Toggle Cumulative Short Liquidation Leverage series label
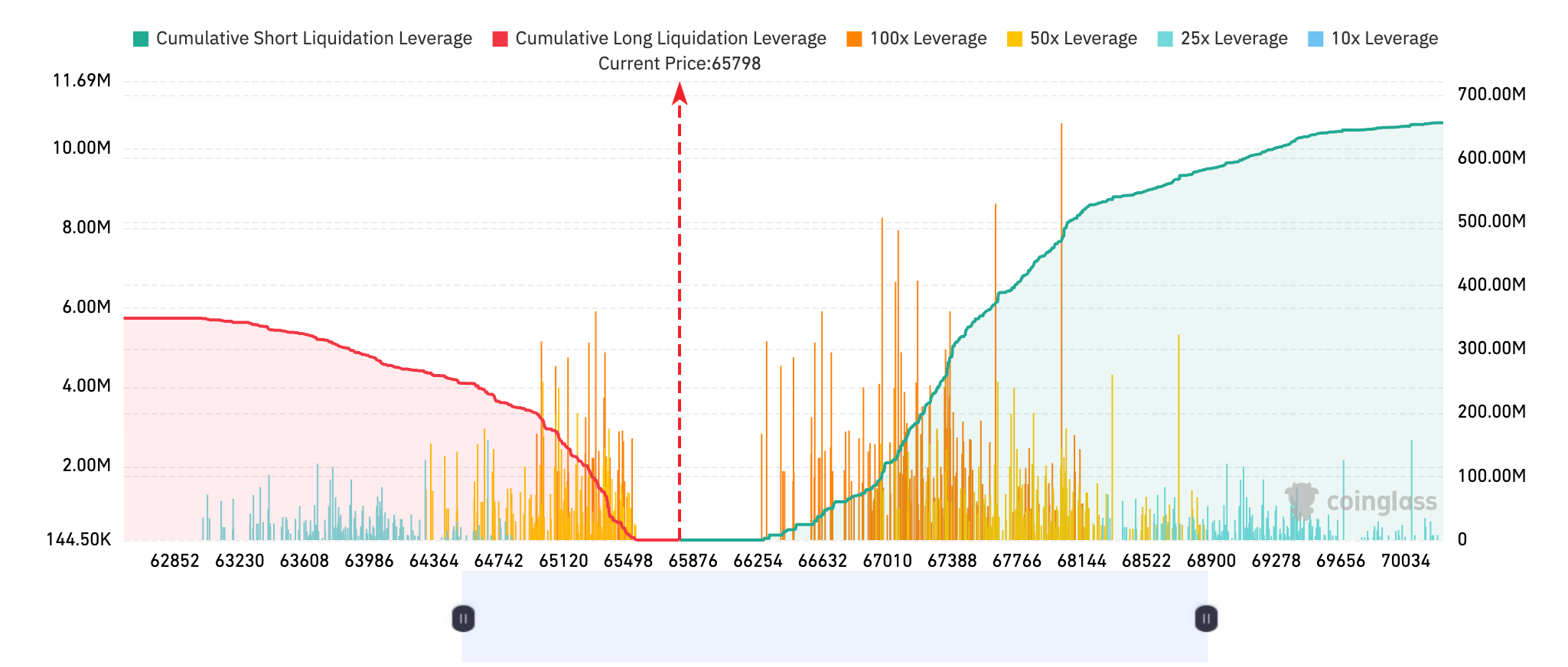 point(314,39)
